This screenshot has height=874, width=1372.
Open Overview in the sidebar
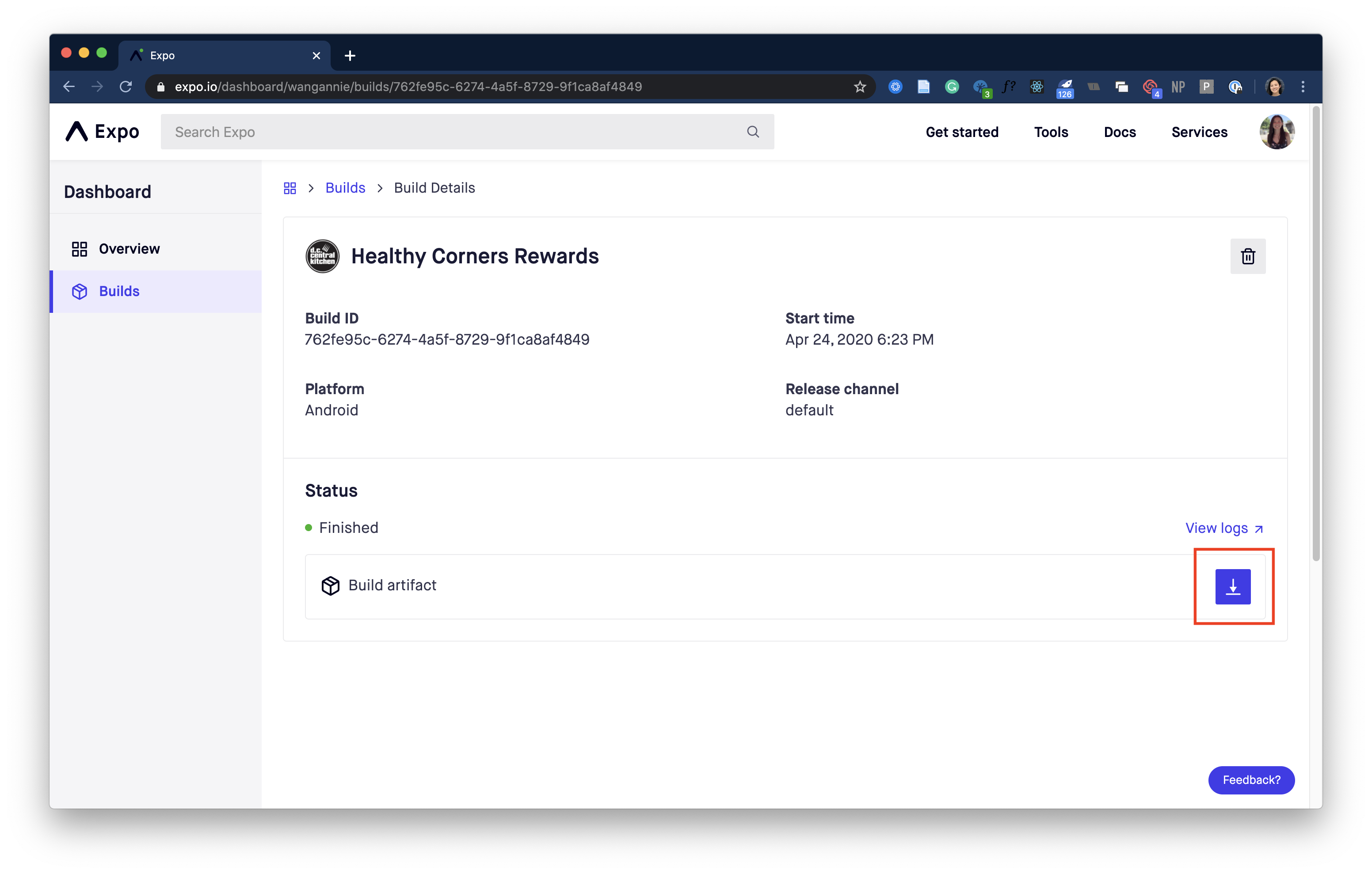coord(156,249)
